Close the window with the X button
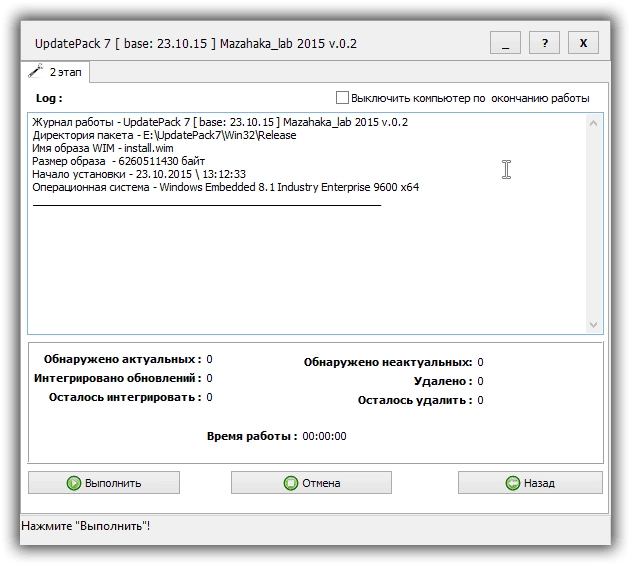 [584, 43]
